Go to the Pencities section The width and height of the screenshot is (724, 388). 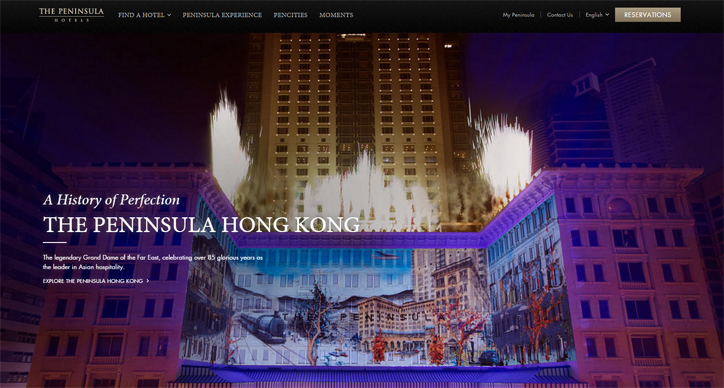290,15
